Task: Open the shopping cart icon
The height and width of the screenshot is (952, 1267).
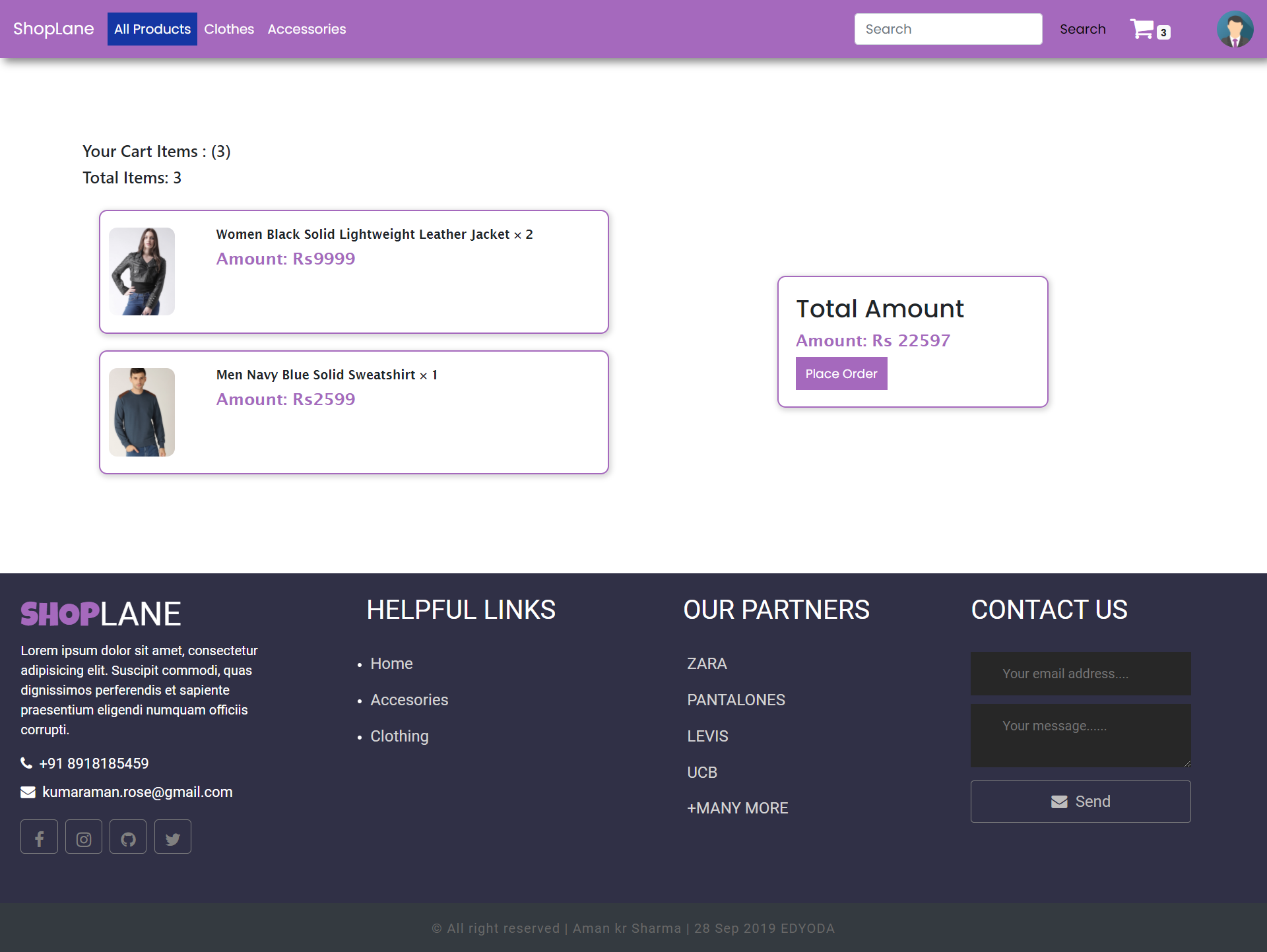Action: coord(1143,29)
